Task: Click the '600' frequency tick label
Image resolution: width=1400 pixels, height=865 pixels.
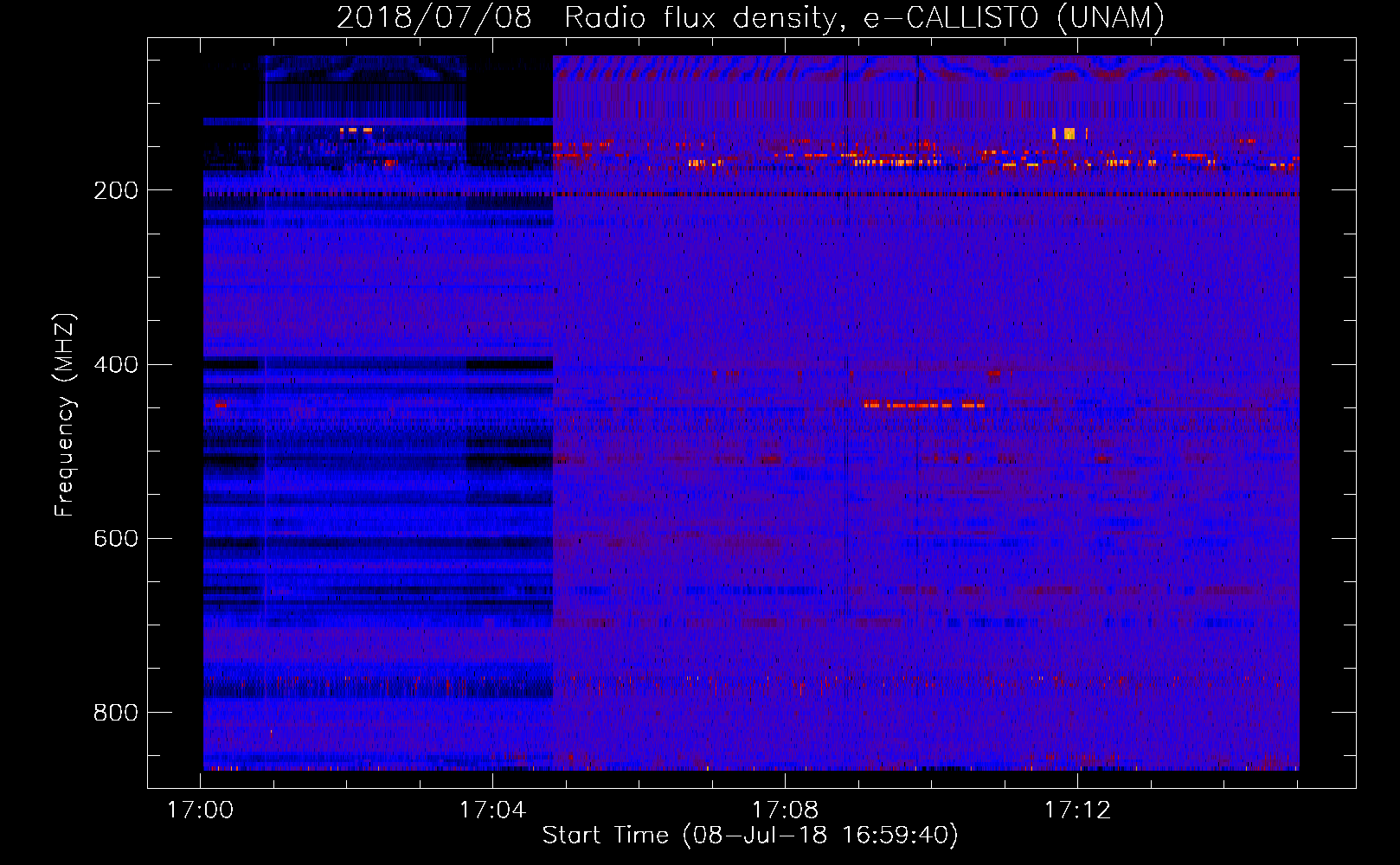Action: 116,538
